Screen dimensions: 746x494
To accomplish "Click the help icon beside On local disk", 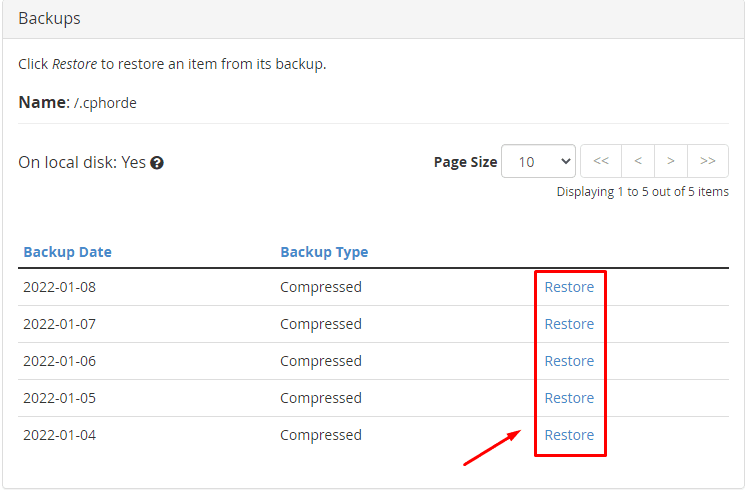I will click(x=157, y=163).
